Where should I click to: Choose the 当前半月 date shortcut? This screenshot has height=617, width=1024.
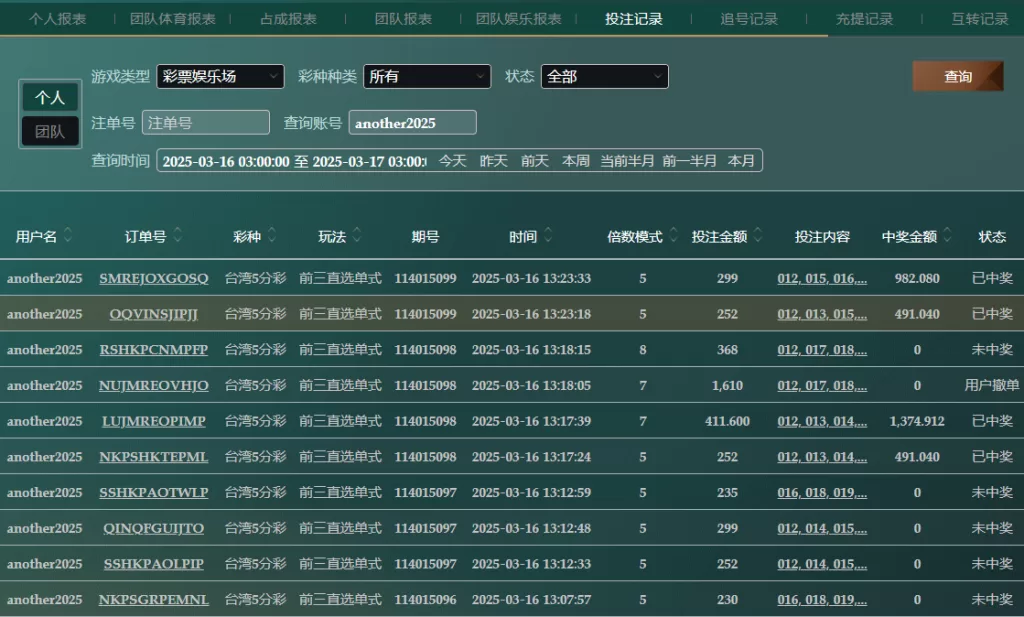click(627, 161)
